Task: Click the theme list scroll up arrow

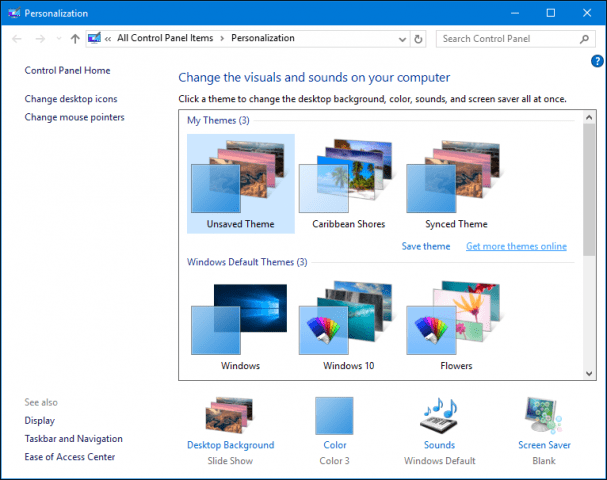Action: [x=589, y=117]
